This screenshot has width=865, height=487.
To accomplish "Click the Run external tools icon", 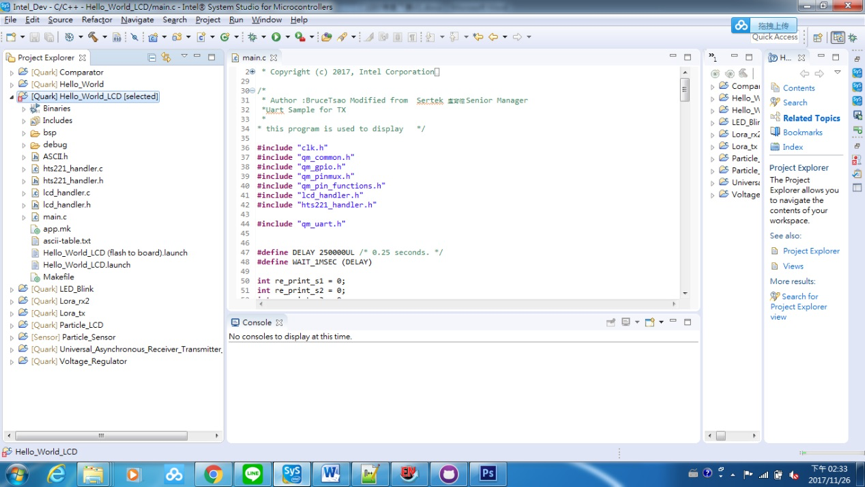I will pyautogui.click(x=300, y=37).
